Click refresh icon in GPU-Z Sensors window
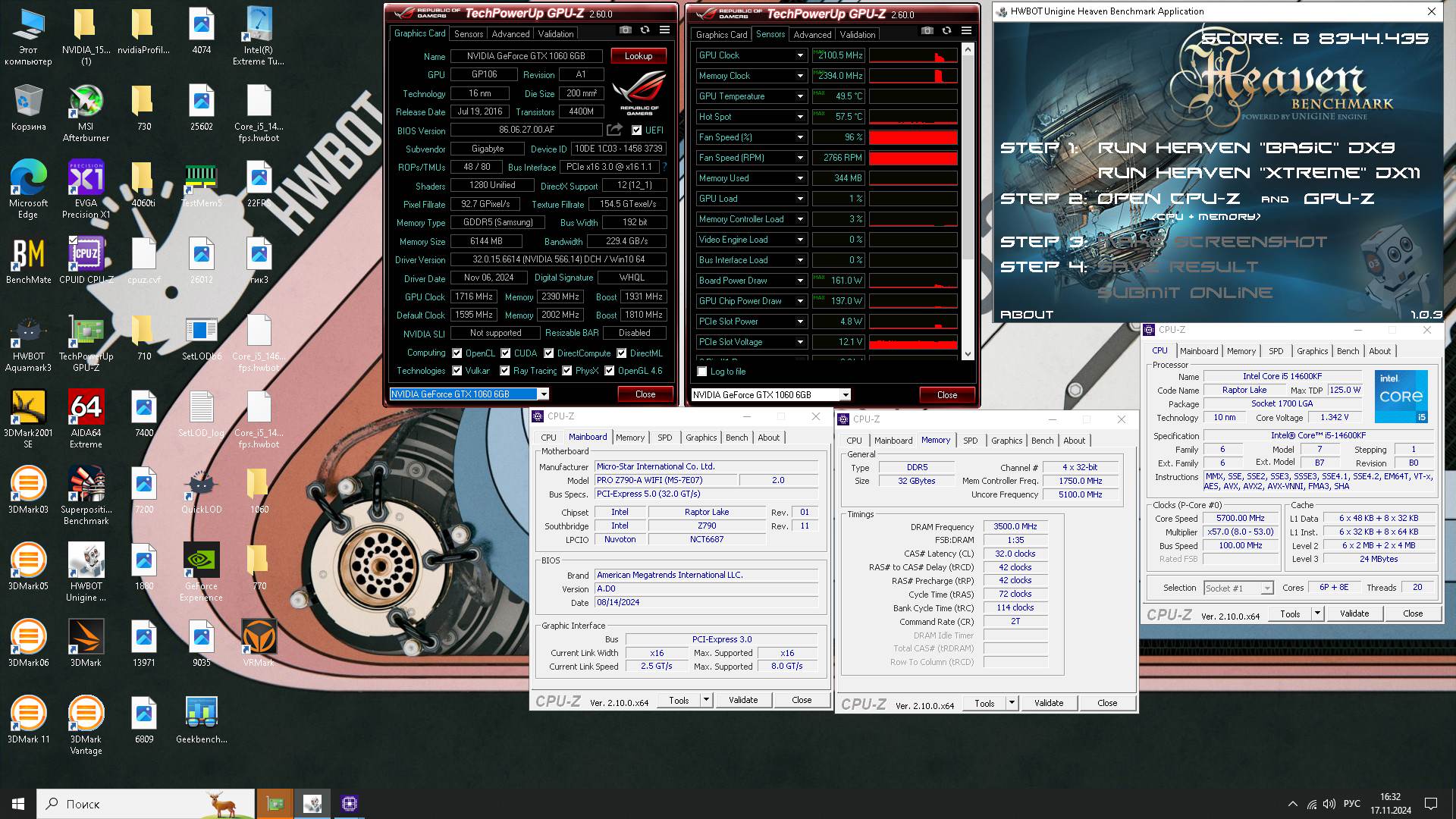1456x819 pixels. 946,31
